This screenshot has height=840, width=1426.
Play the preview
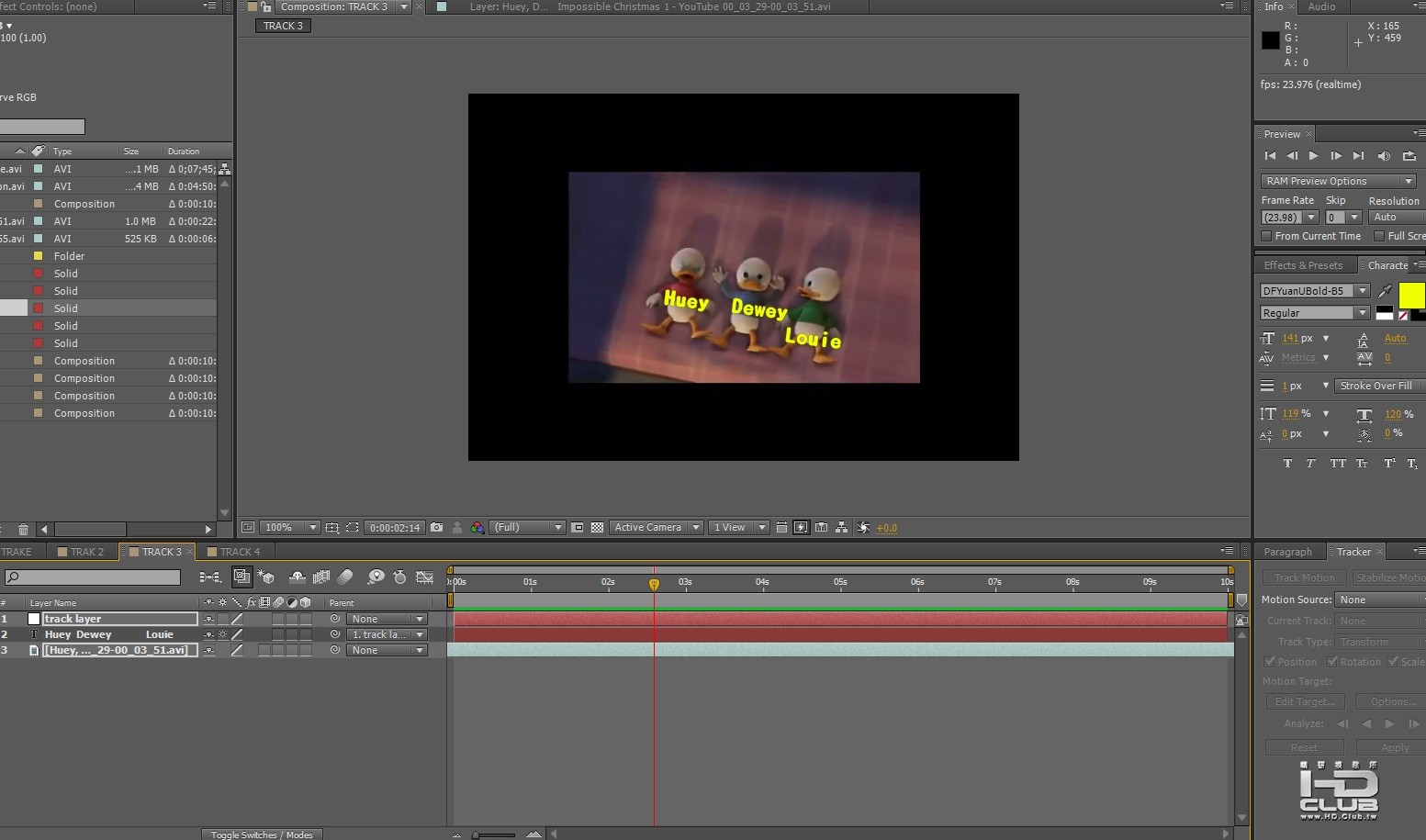tap(1313, 156)
